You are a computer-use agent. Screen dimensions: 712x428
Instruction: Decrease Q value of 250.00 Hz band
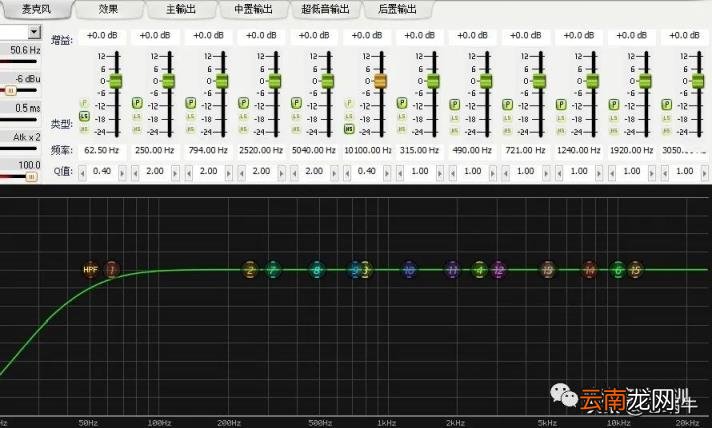[135, 173]
